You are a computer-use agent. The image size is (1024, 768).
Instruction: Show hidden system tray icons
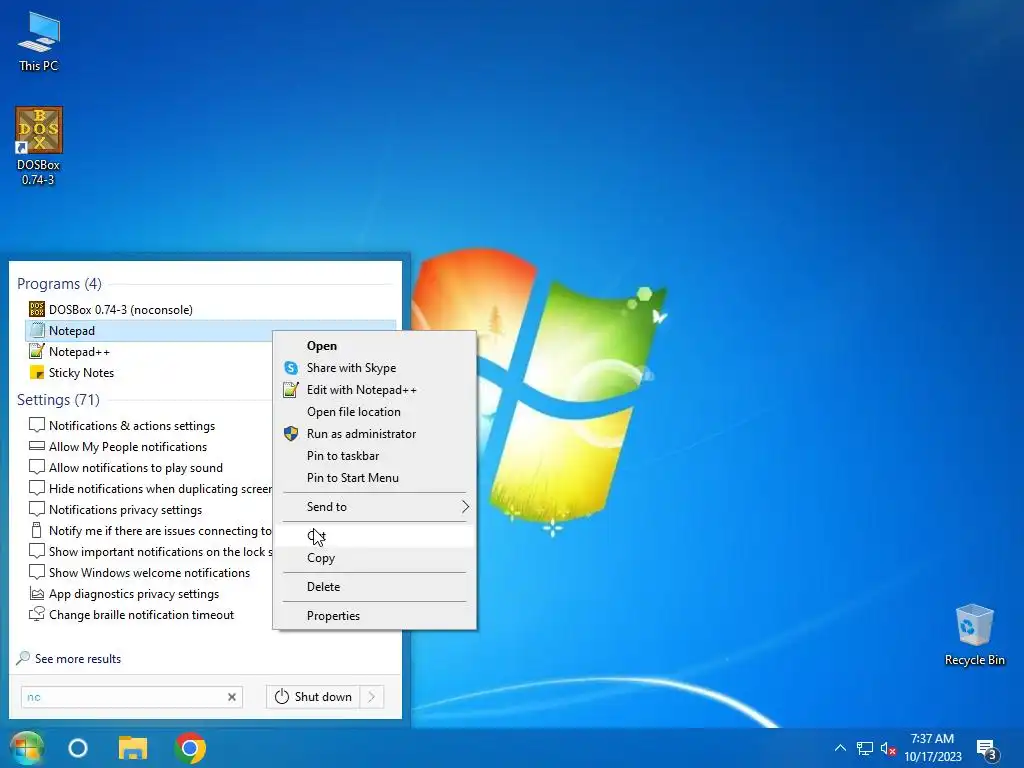coord(840,748)
